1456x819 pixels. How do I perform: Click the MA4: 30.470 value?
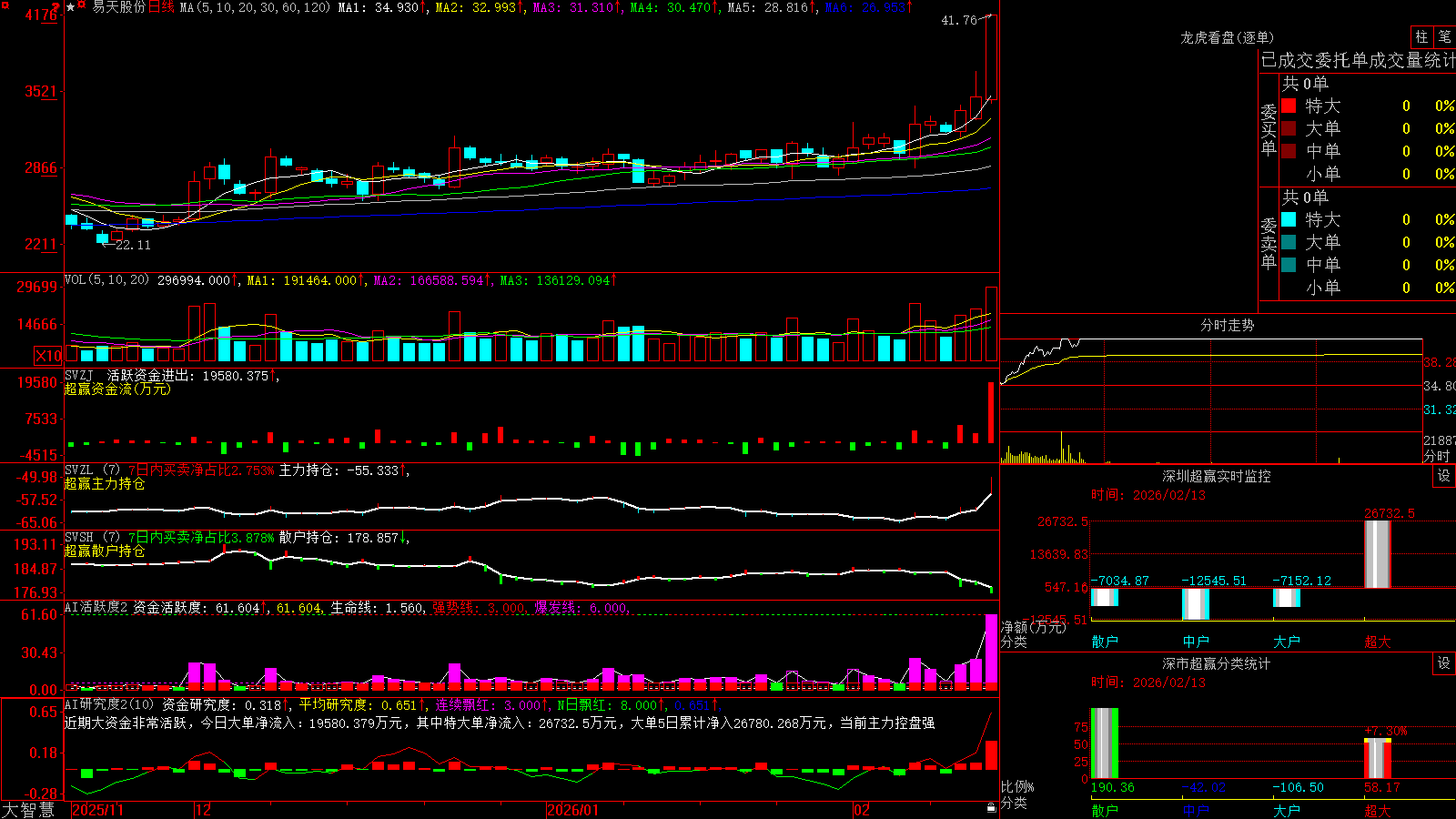pos(672,7)
